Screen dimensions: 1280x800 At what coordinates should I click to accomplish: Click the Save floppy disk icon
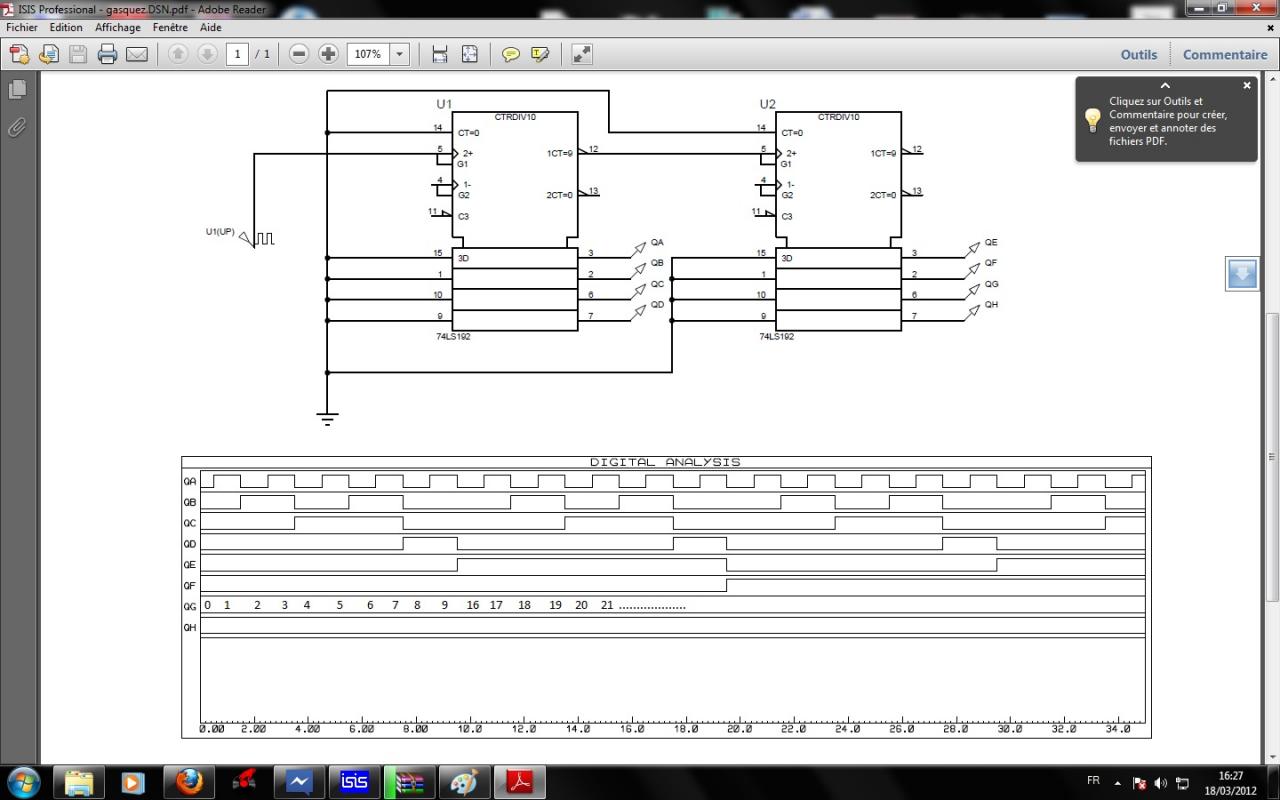(x=78, y=54)
